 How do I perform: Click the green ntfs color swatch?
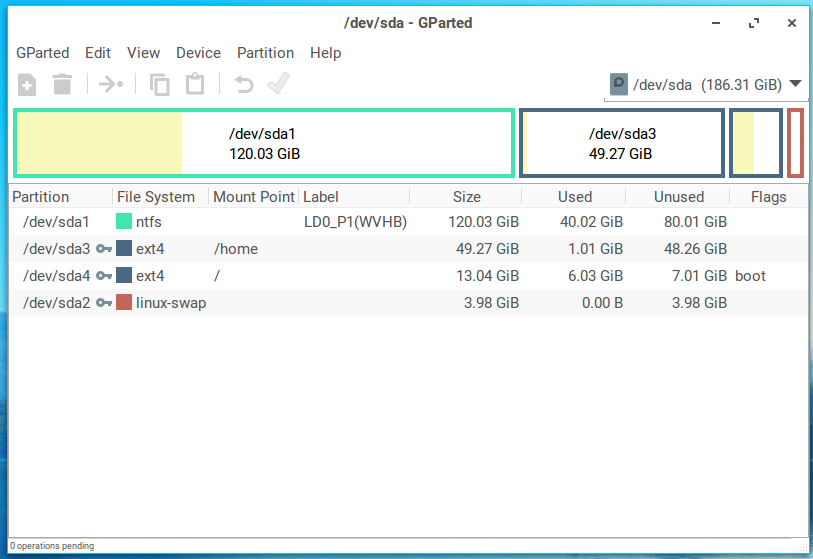[124, 222]
